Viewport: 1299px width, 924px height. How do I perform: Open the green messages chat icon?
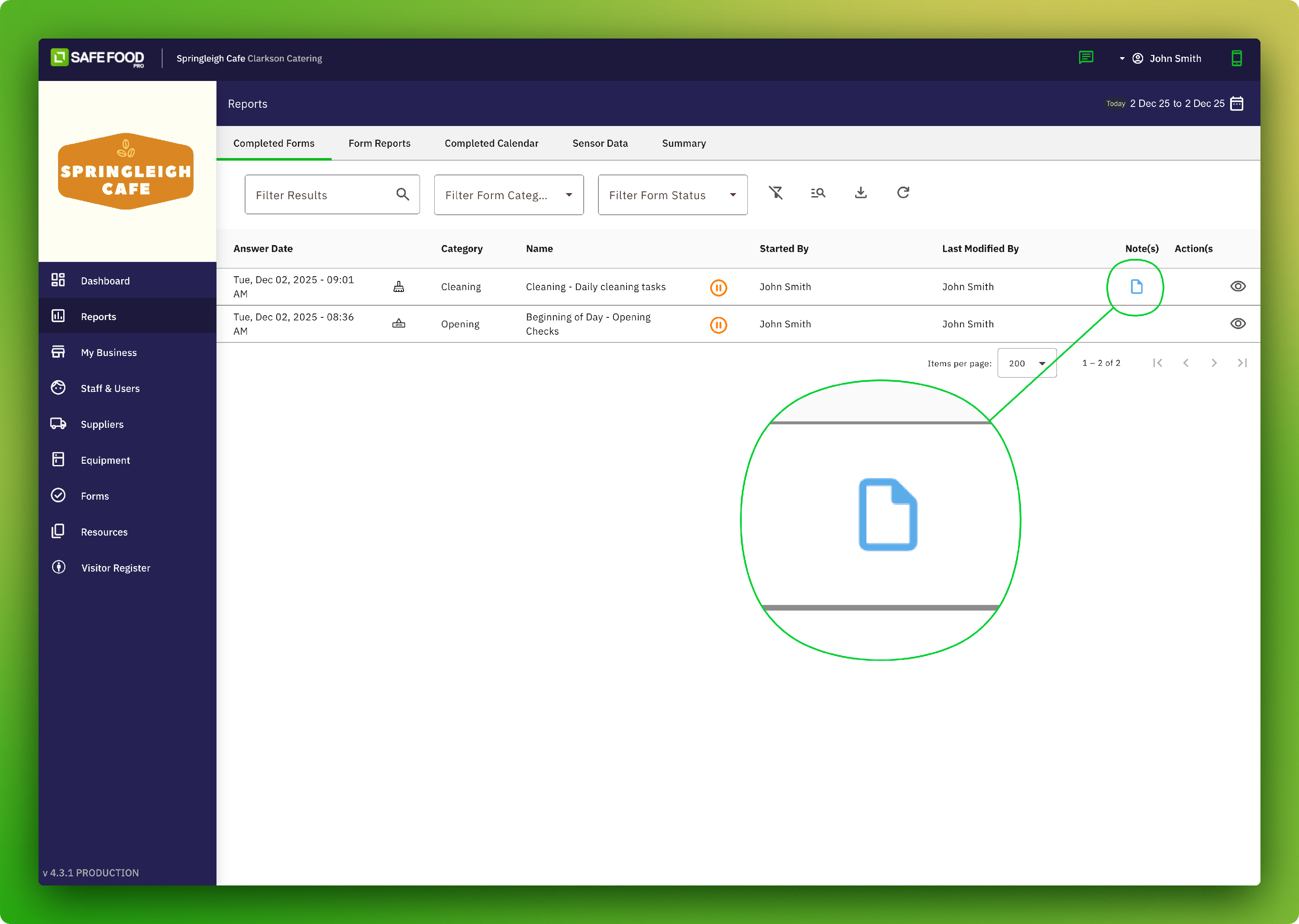[x=1086, y=58]
